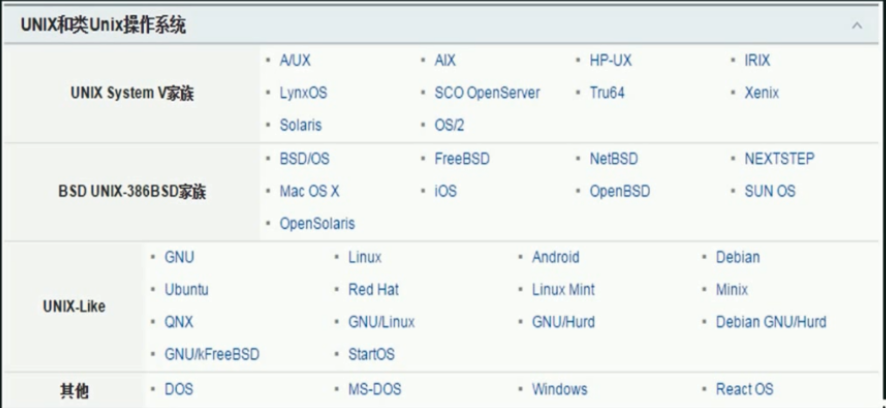Viewport: 886px width, 408px height.
Task: Open the A/UX link
Action: point(295,60)
